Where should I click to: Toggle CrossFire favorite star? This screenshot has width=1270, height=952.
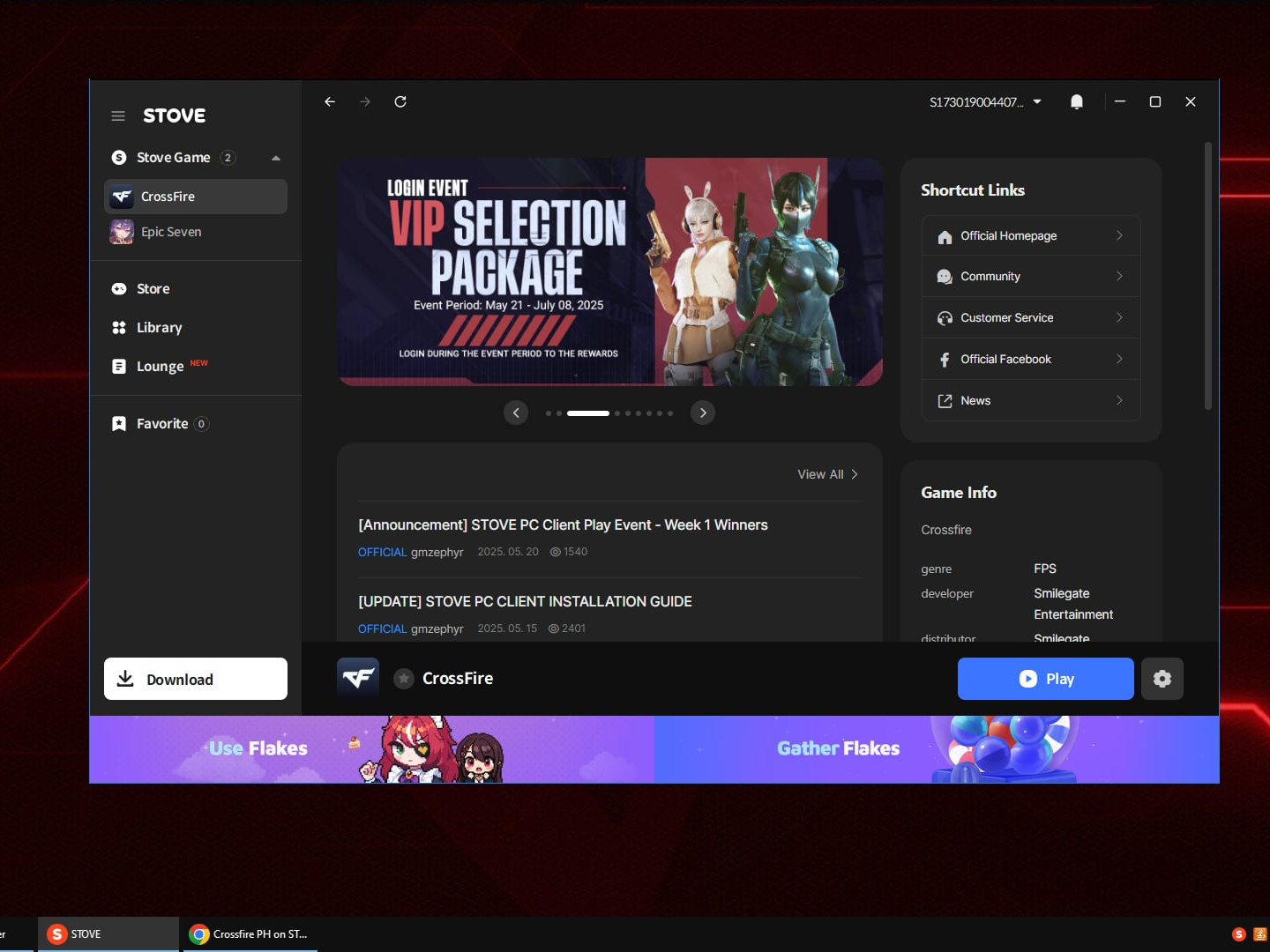(404, 679)
